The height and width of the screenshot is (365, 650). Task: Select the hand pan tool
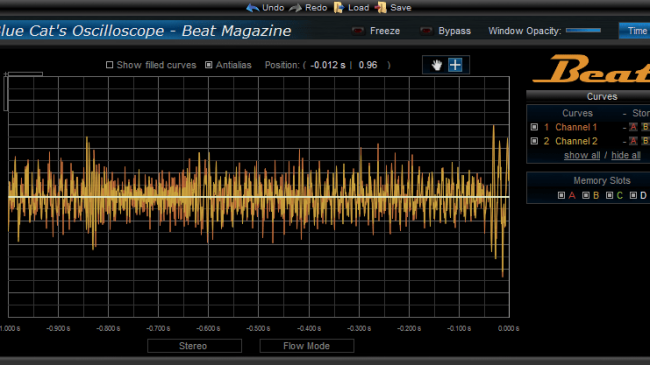click(x=436, y=65)
